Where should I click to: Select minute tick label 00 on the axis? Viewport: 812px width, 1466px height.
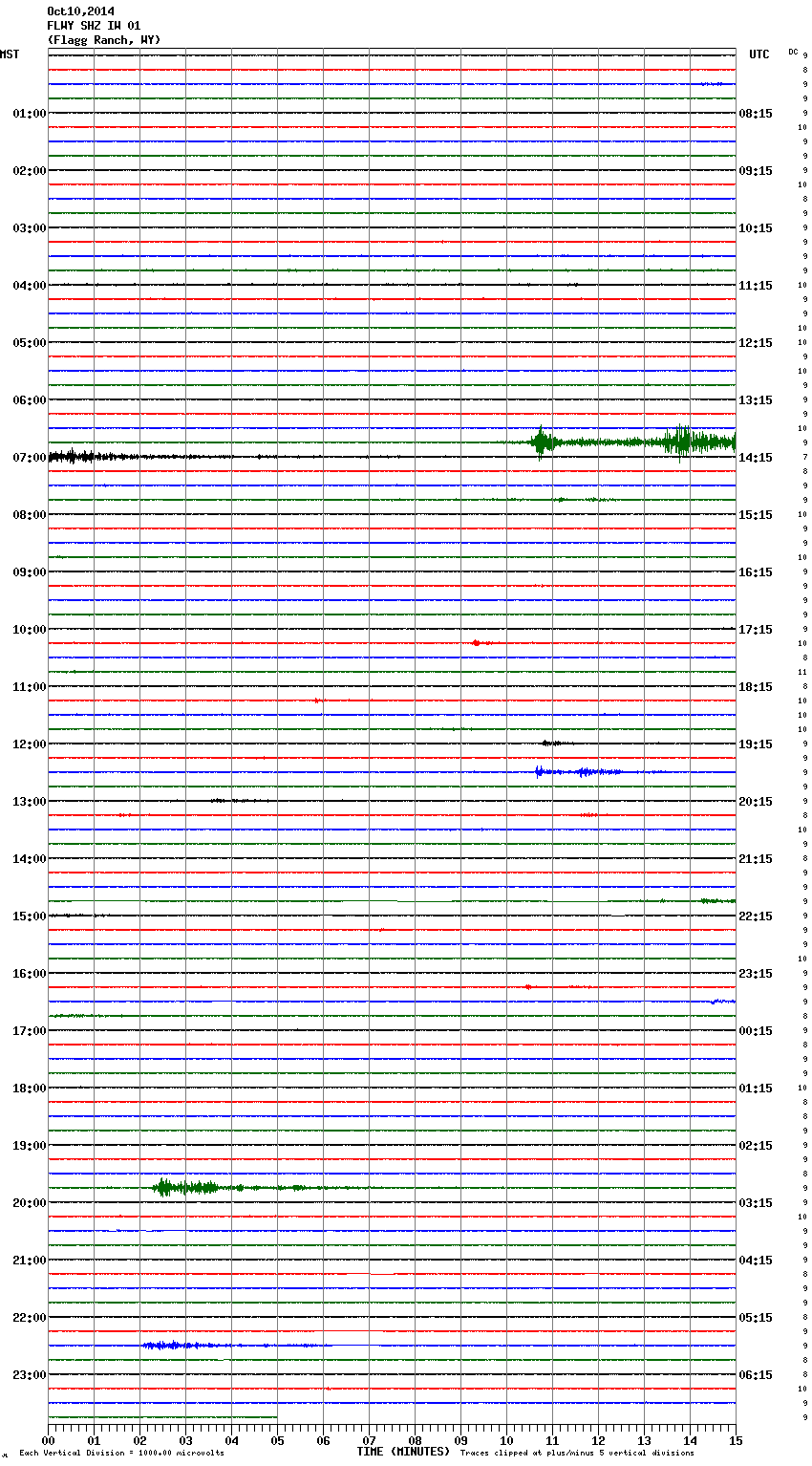(48, 1440)
